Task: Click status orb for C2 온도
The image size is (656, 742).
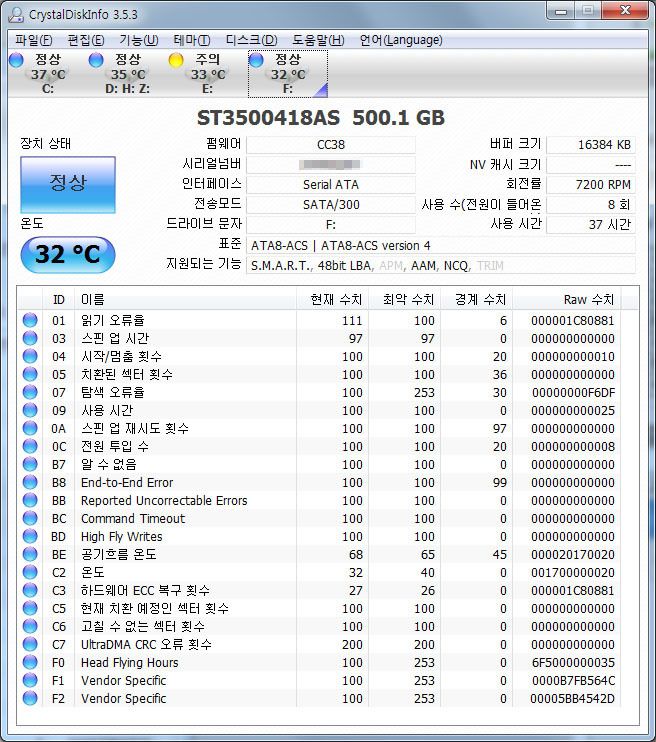Action: (30, 572)
